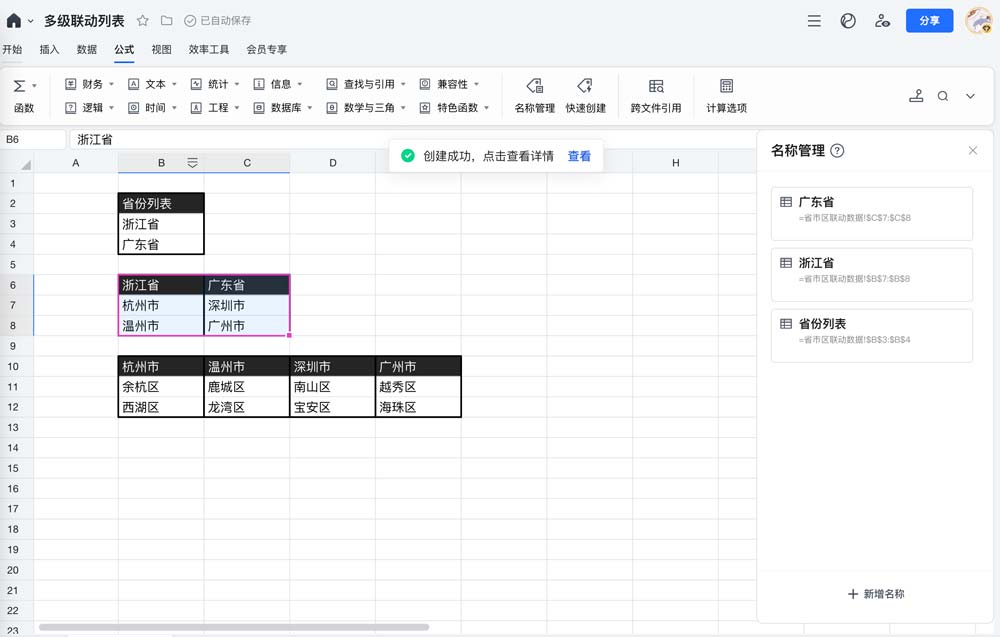Open 计算选项 calculation options
The width and height of the screenshot is (1000, 637).
[x=726, y=87]
